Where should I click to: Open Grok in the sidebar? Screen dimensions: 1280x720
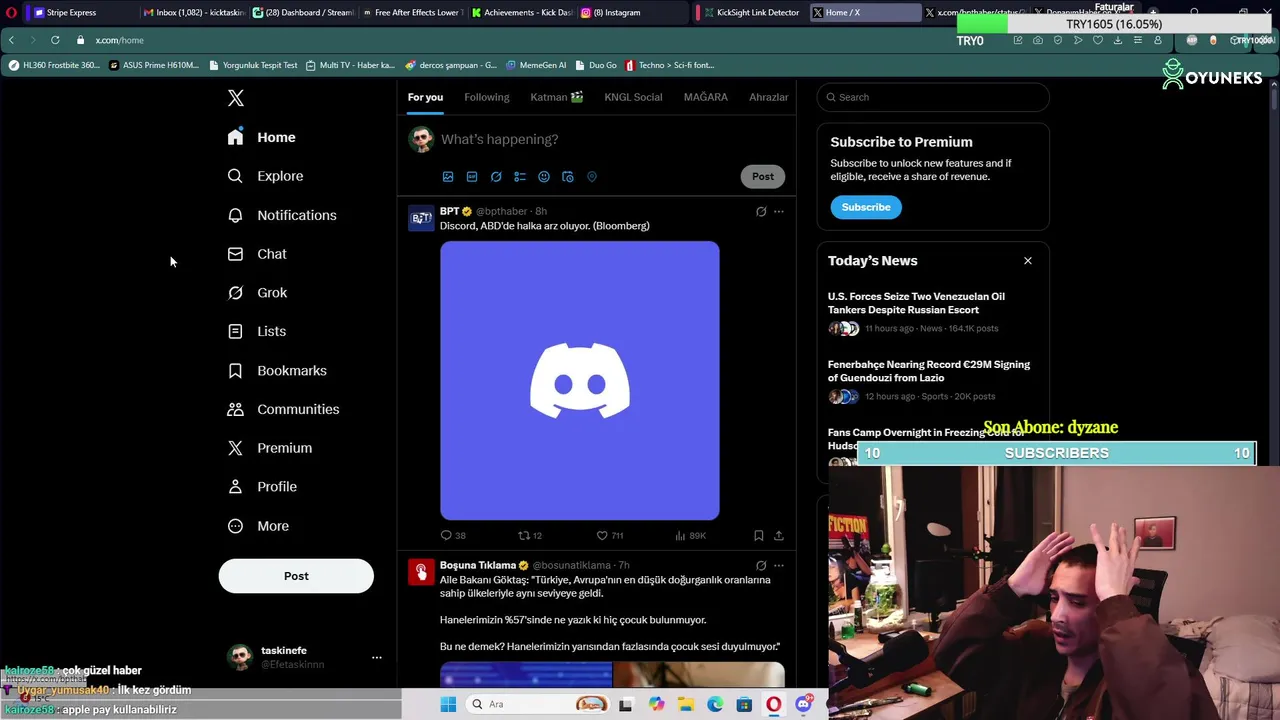(258, 293)
